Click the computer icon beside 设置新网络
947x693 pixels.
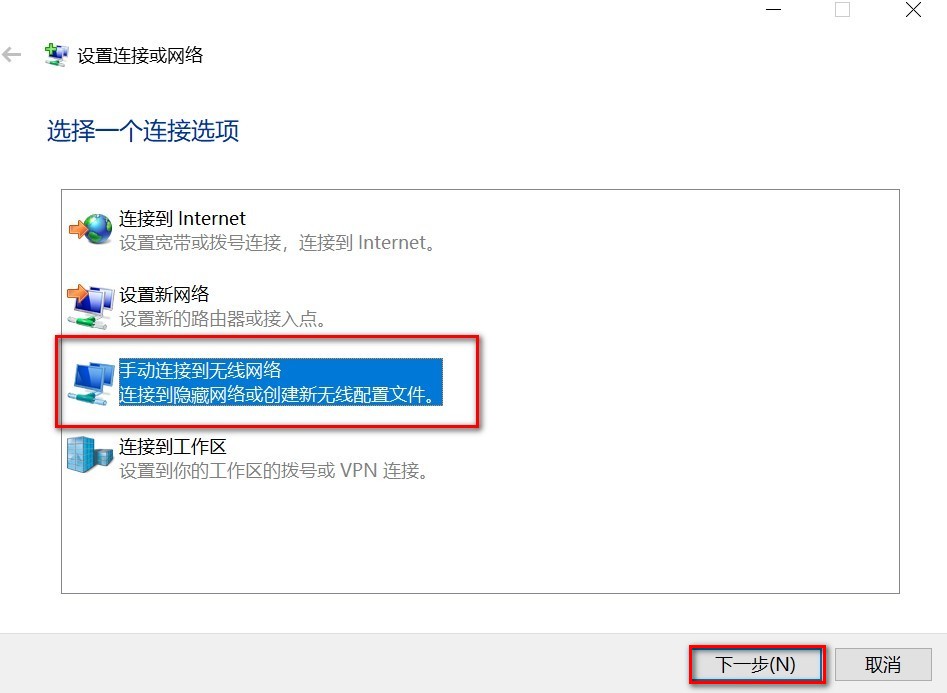[91, 306]
